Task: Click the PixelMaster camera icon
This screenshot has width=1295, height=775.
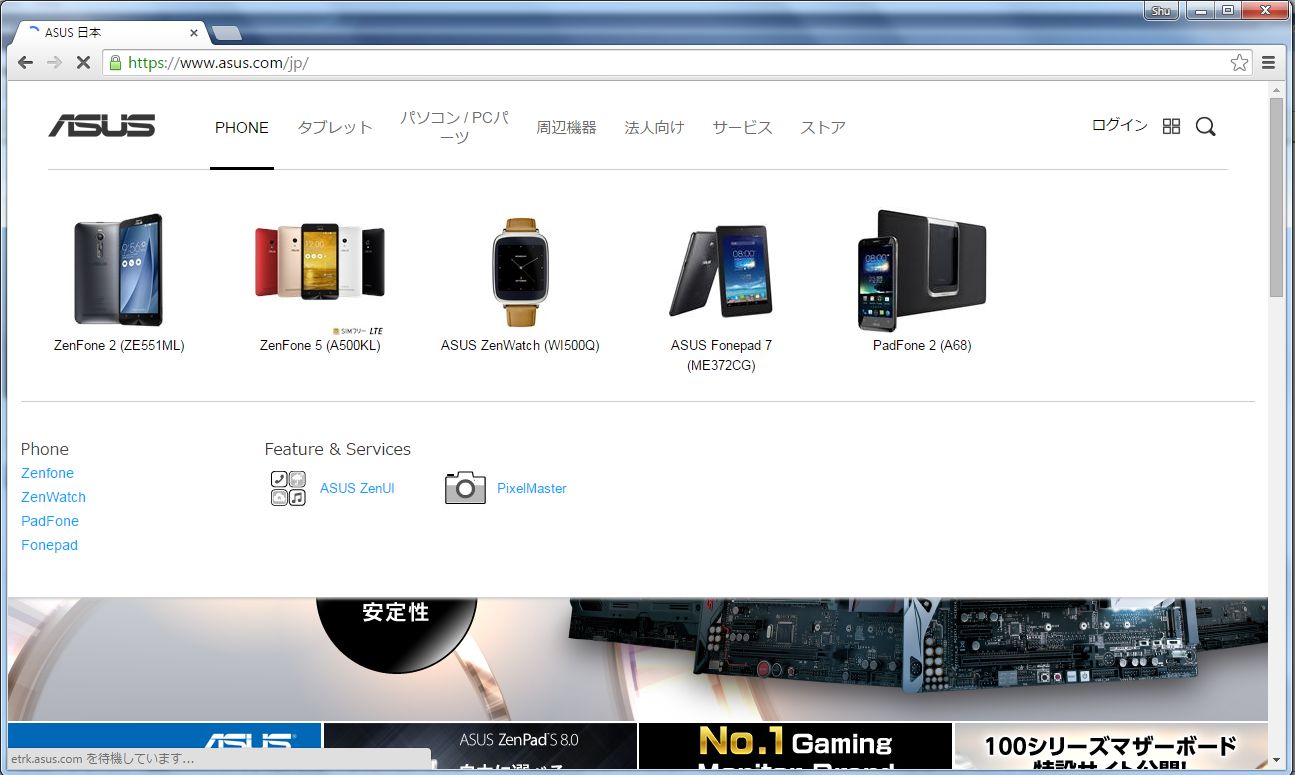Action: click(x=465, y=488)
